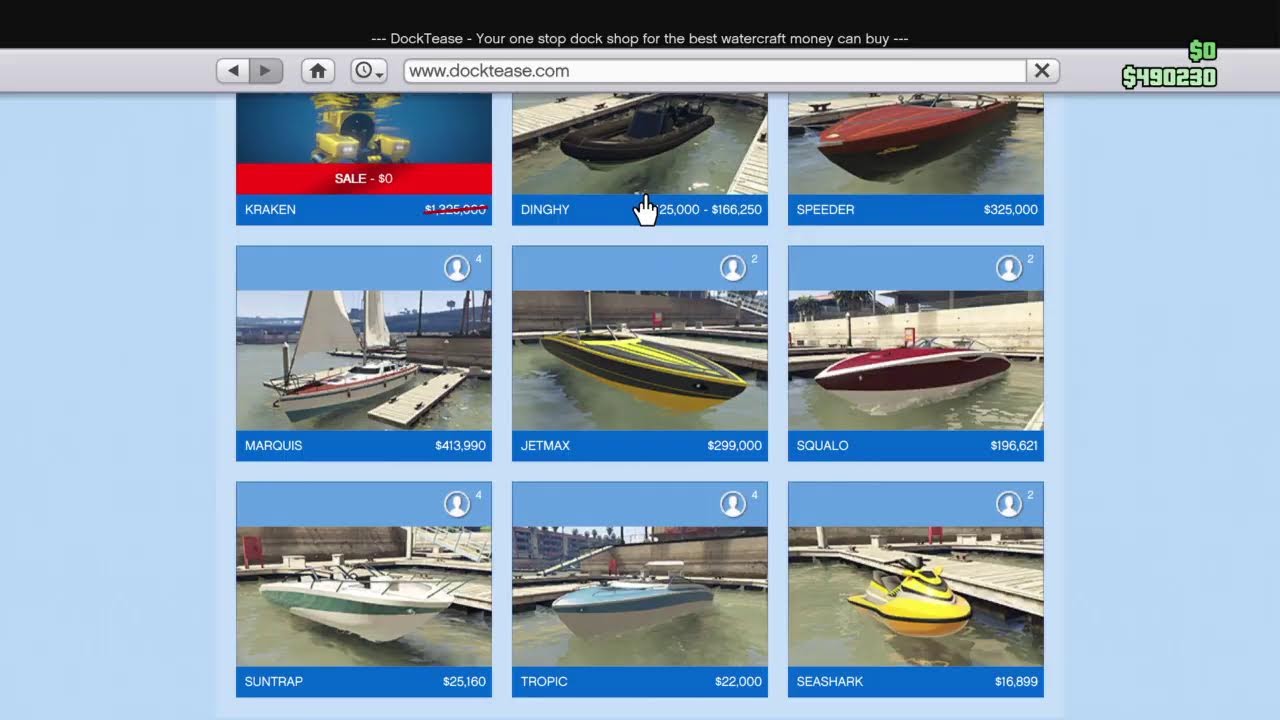Click the DINGHY name label

[545, 210]
